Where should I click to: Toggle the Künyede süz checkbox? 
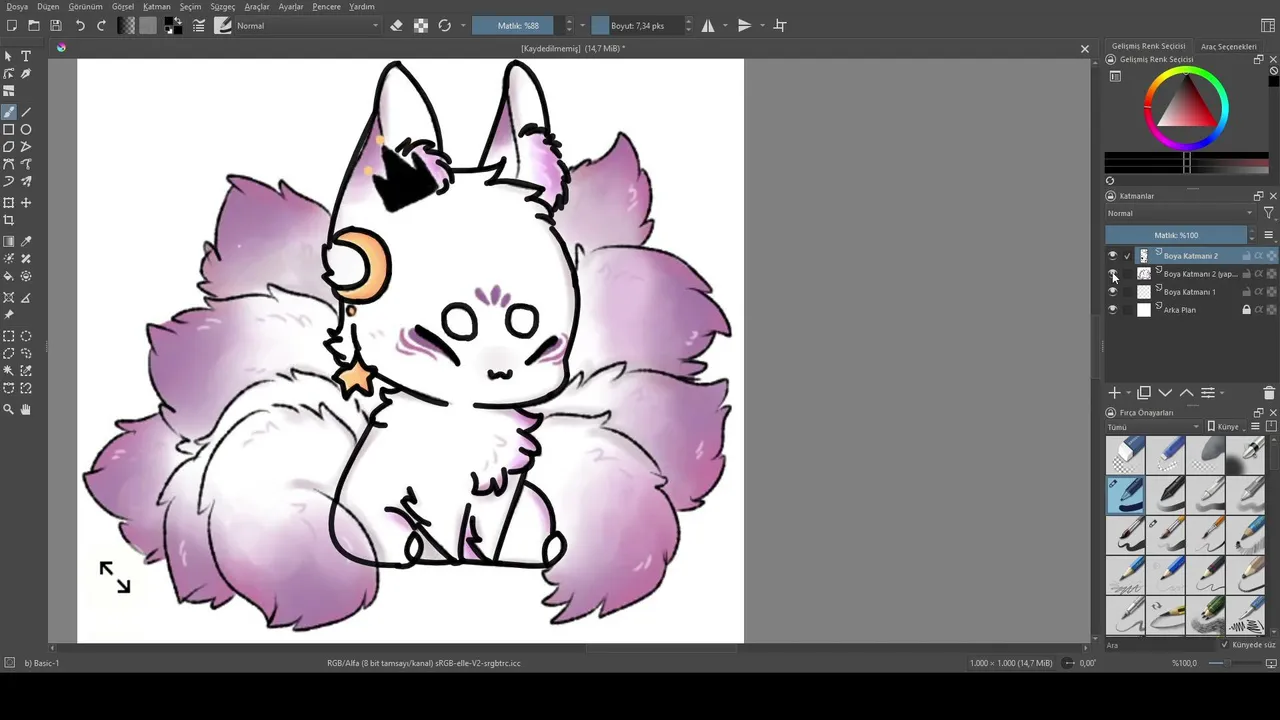pyautogui.click(x=1225, y=645)
